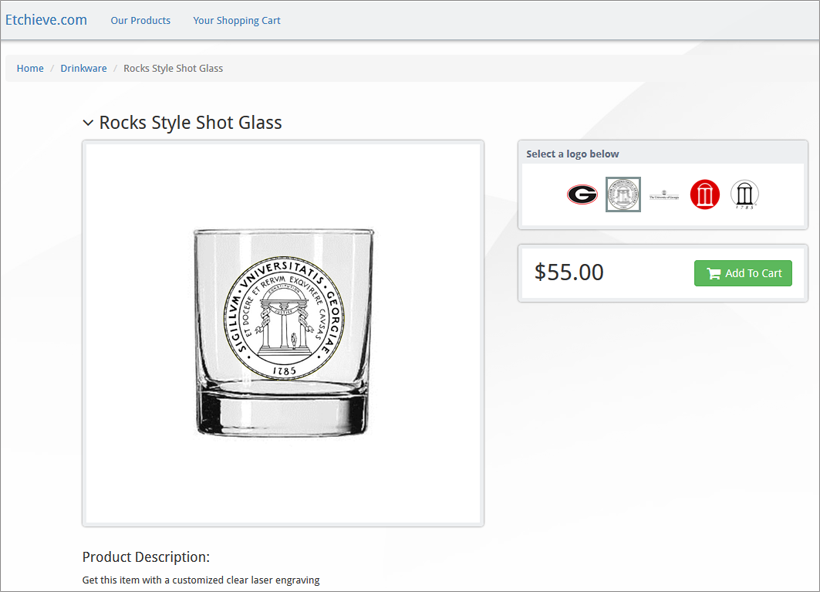Click the Etchieve.com site logo link
The height and width of the screenshot is (592, 820).
tap(46, 20)
